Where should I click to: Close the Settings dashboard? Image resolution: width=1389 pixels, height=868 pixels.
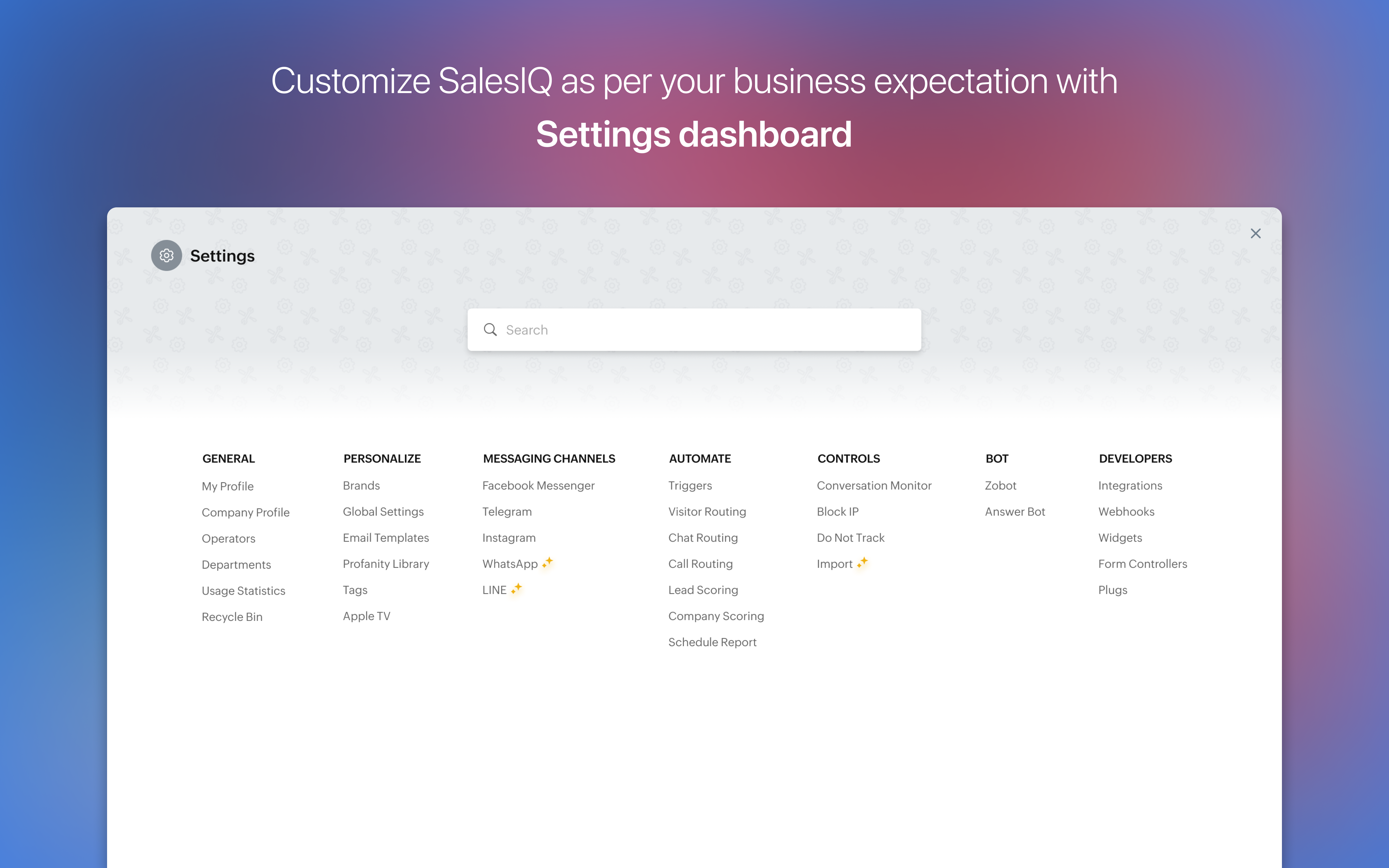[x=1256, y=233]
